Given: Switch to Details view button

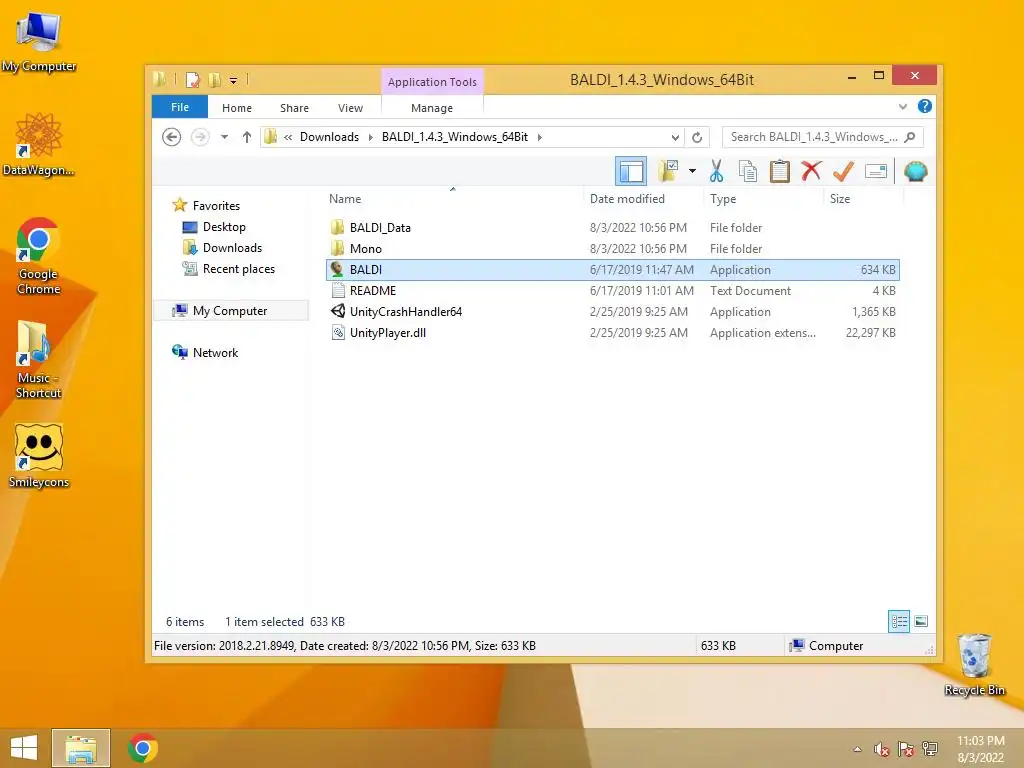Looking at the screenshot, I should click(x=899, y=621).
